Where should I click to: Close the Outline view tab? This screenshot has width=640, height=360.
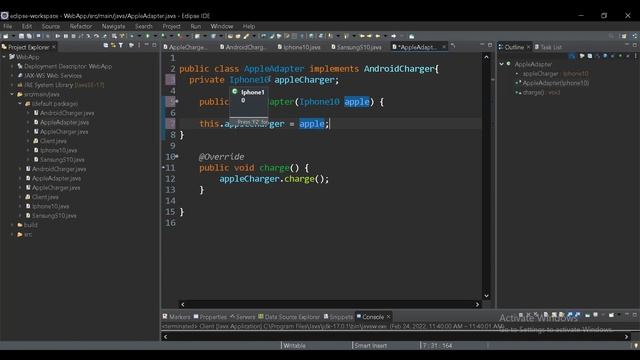528,47
